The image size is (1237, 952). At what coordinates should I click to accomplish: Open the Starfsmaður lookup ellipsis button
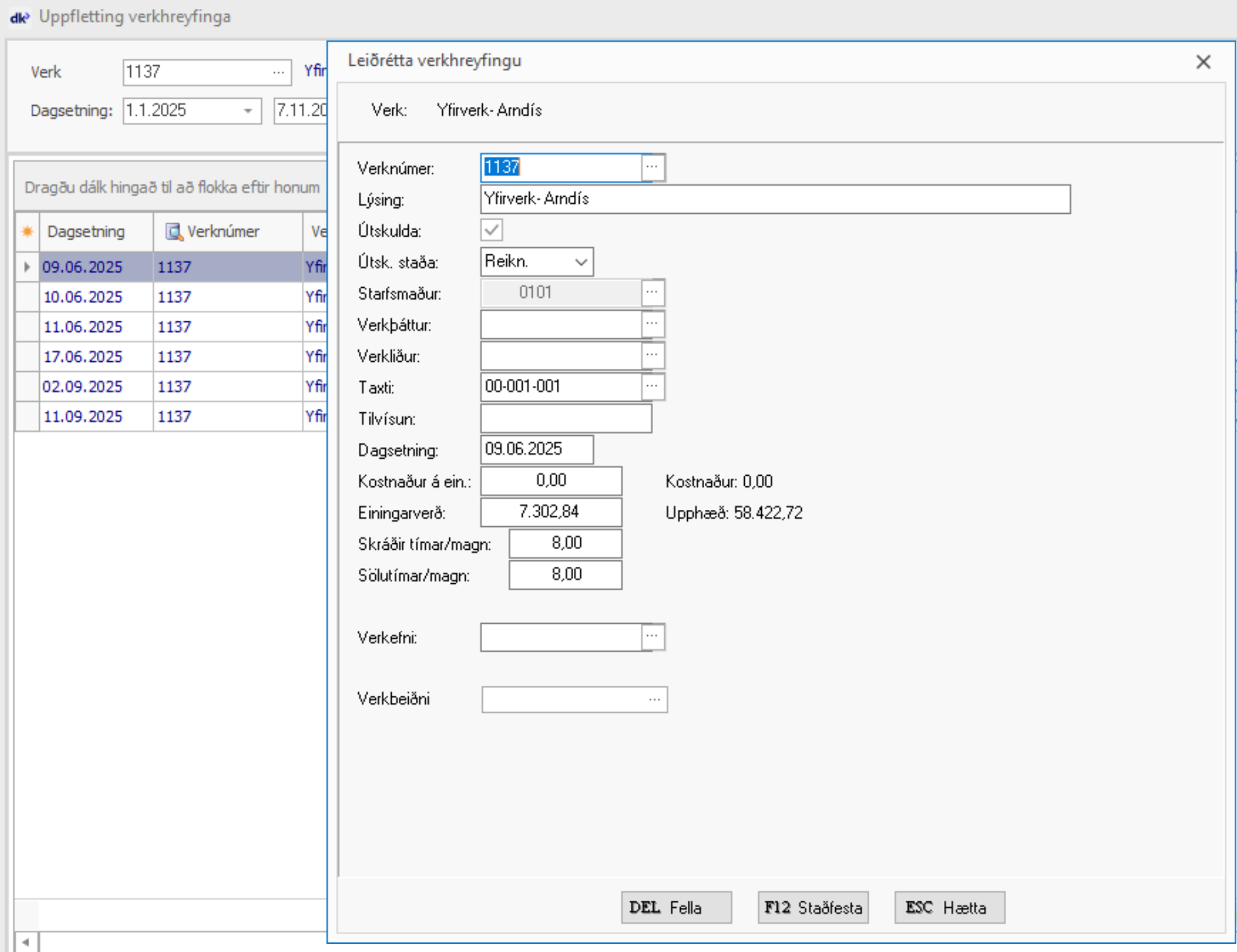coord(652,293)
